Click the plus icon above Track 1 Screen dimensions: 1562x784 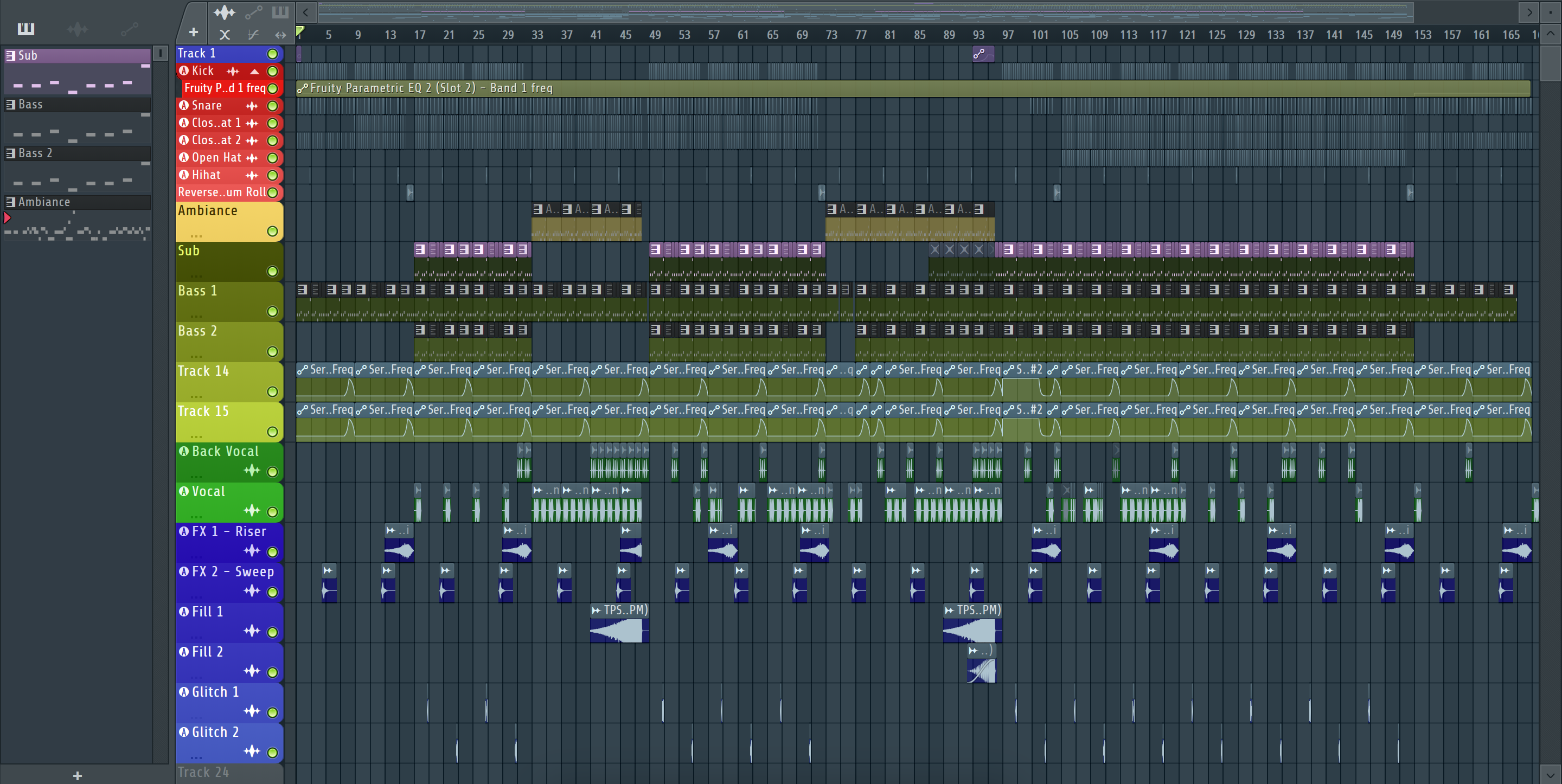coord(194,32)
